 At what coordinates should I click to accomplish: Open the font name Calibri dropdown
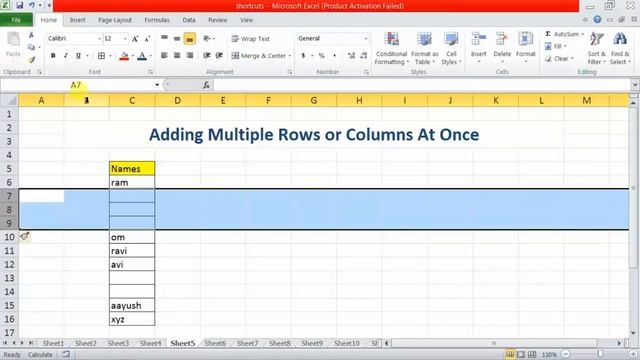(x=99, y=39)
